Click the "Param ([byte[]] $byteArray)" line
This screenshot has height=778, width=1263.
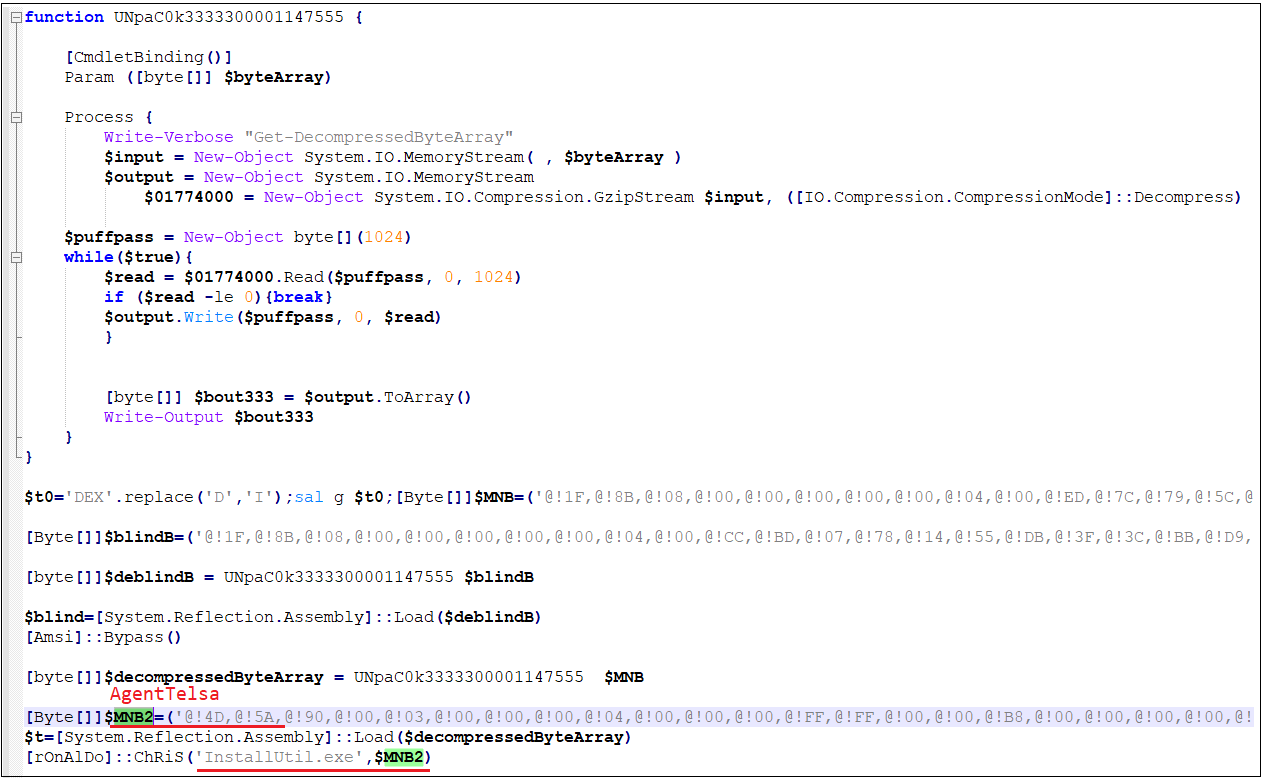pos(198,77)
